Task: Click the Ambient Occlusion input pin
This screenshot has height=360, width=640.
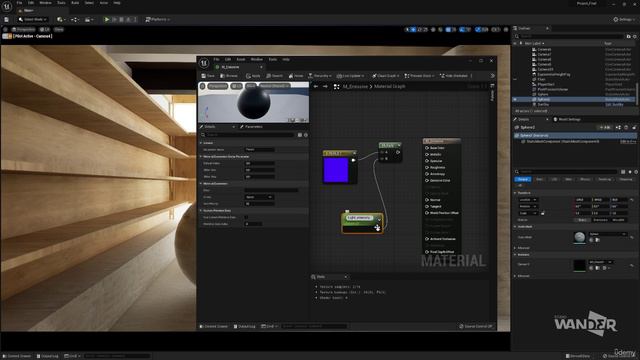Action: click(427, 239)
